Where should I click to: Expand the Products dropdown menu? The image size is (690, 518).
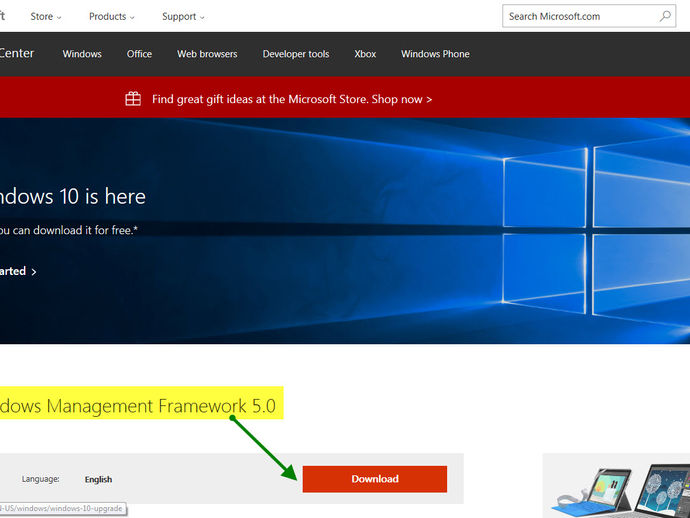tap(112, 17)
